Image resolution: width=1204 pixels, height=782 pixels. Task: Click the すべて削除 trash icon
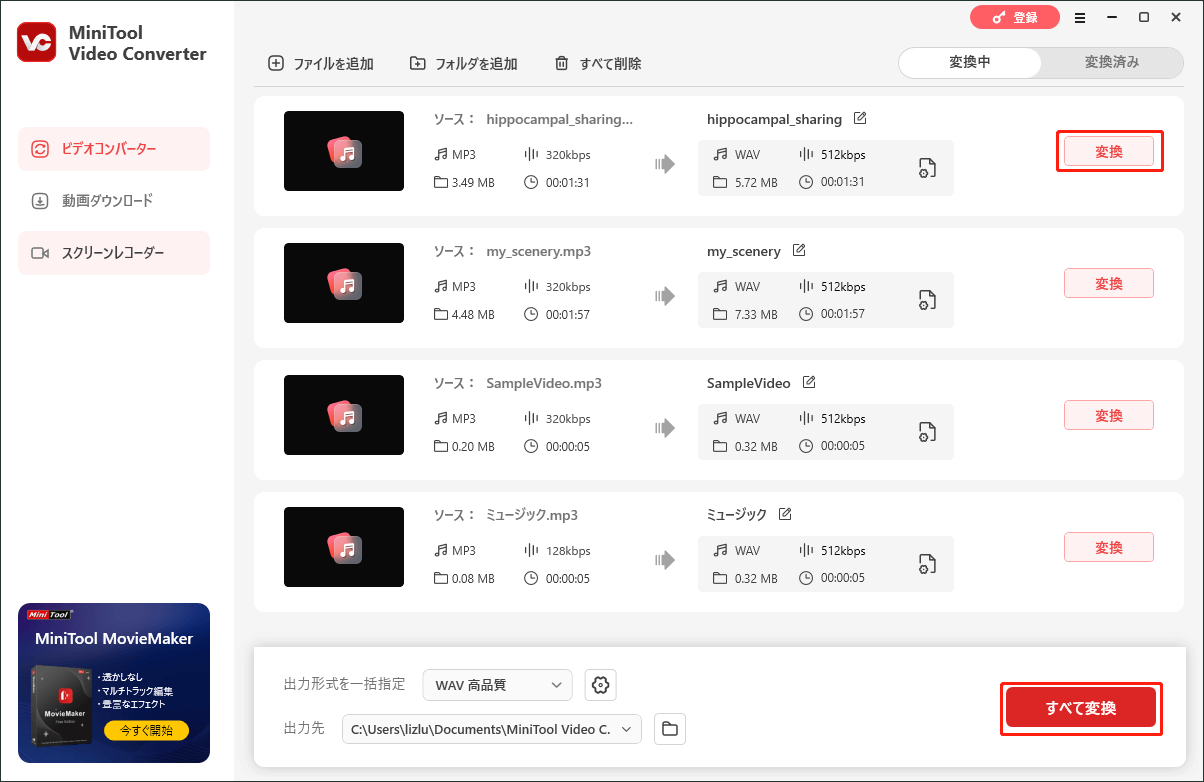[x=562, y=63]
